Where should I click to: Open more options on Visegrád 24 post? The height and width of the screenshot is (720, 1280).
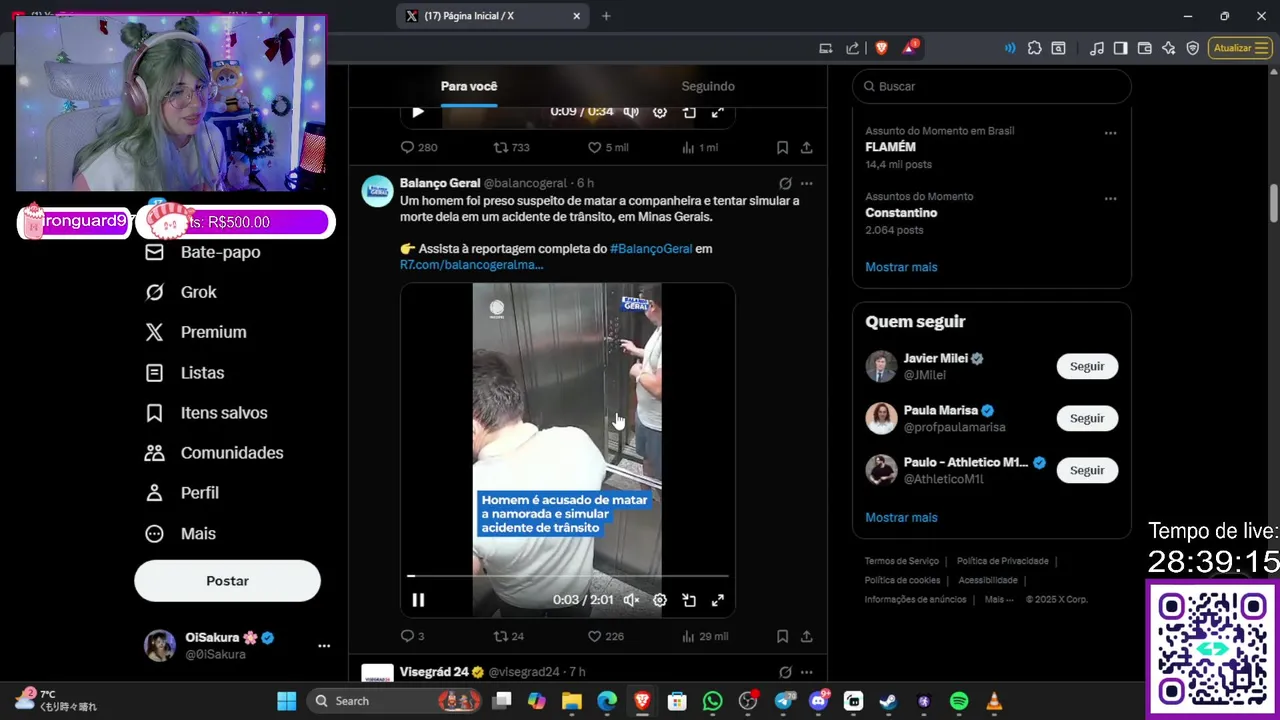[806, 672]
